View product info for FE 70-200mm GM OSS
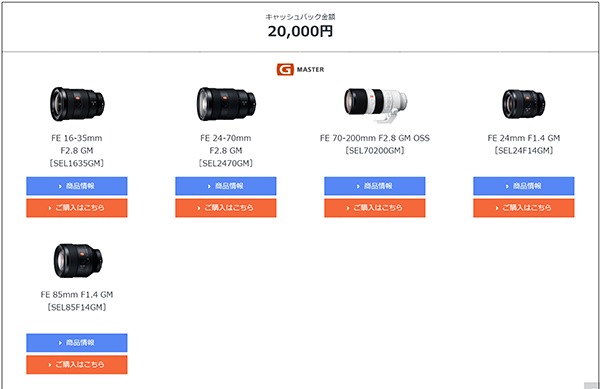 point(375,186)
